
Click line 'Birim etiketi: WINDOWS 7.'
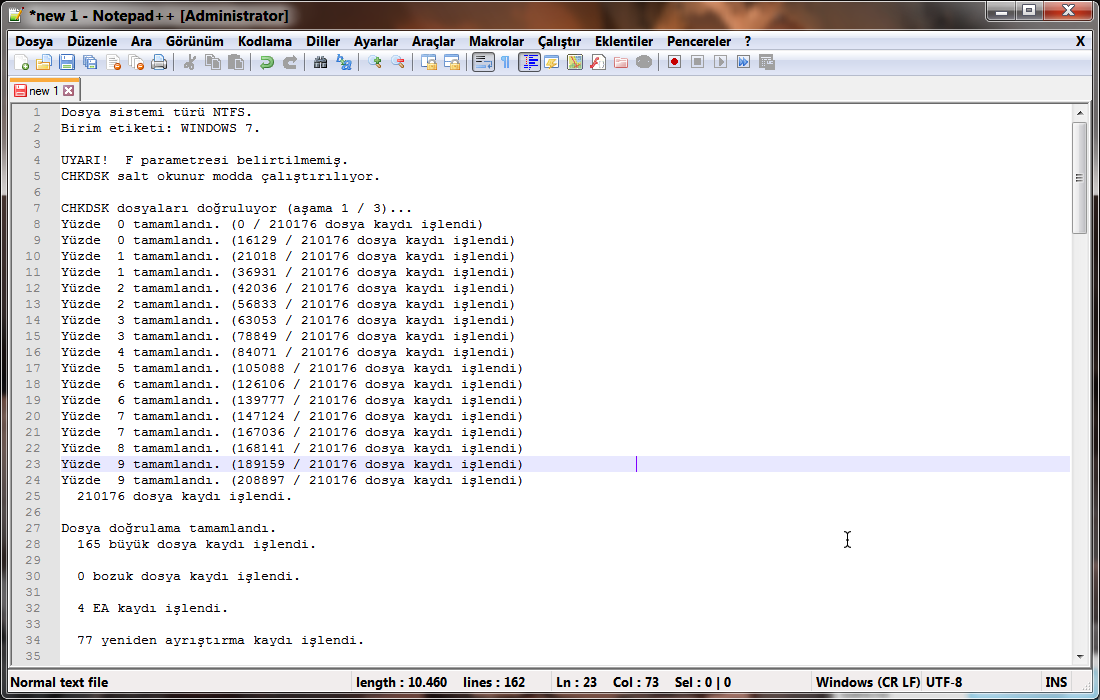click(160, 128)
